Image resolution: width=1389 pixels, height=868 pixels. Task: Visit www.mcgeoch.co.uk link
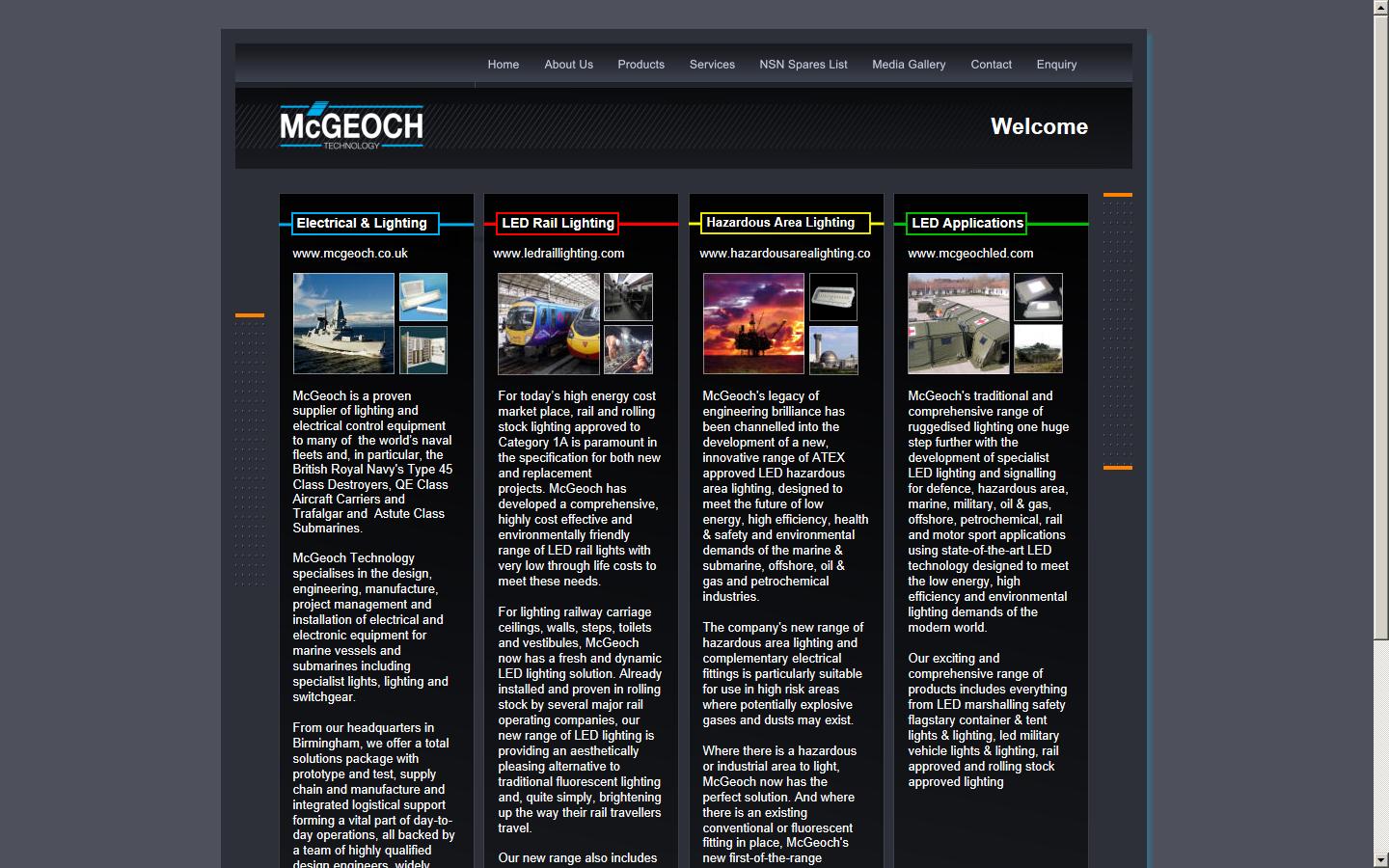pos(349,254)
